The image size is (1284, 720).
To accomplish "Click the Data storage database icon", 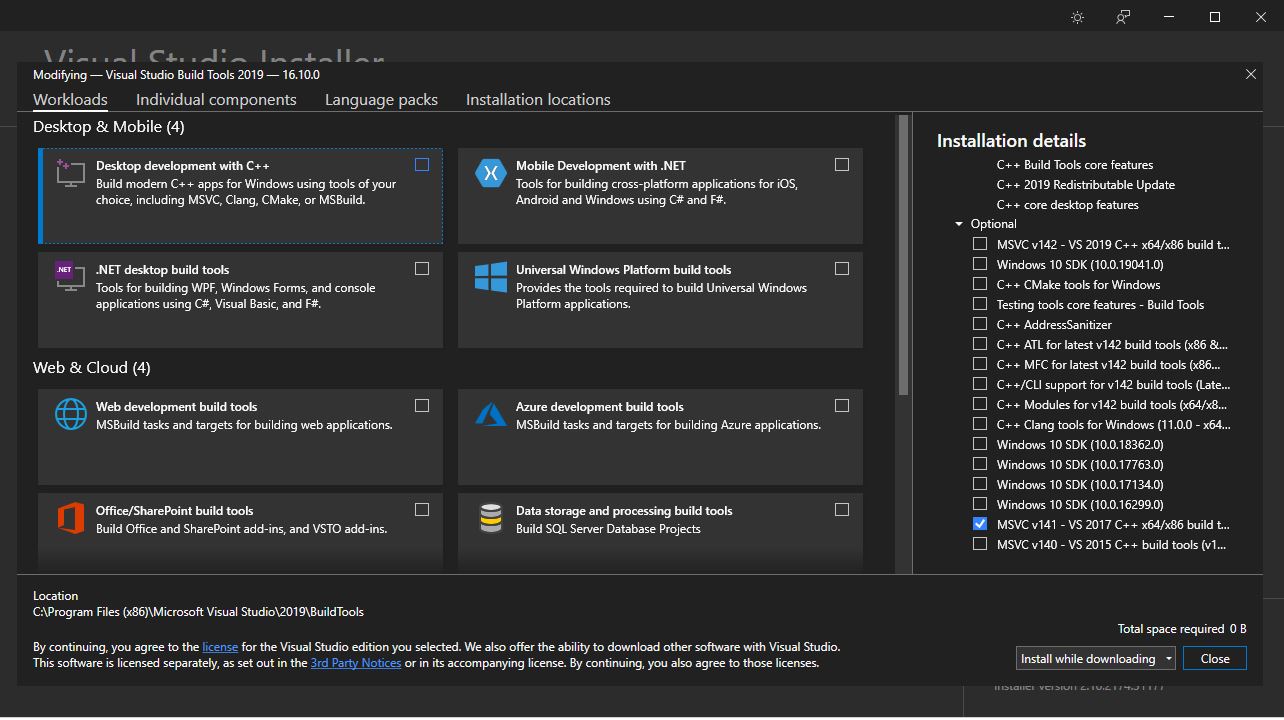I will (x=490, y=518).
